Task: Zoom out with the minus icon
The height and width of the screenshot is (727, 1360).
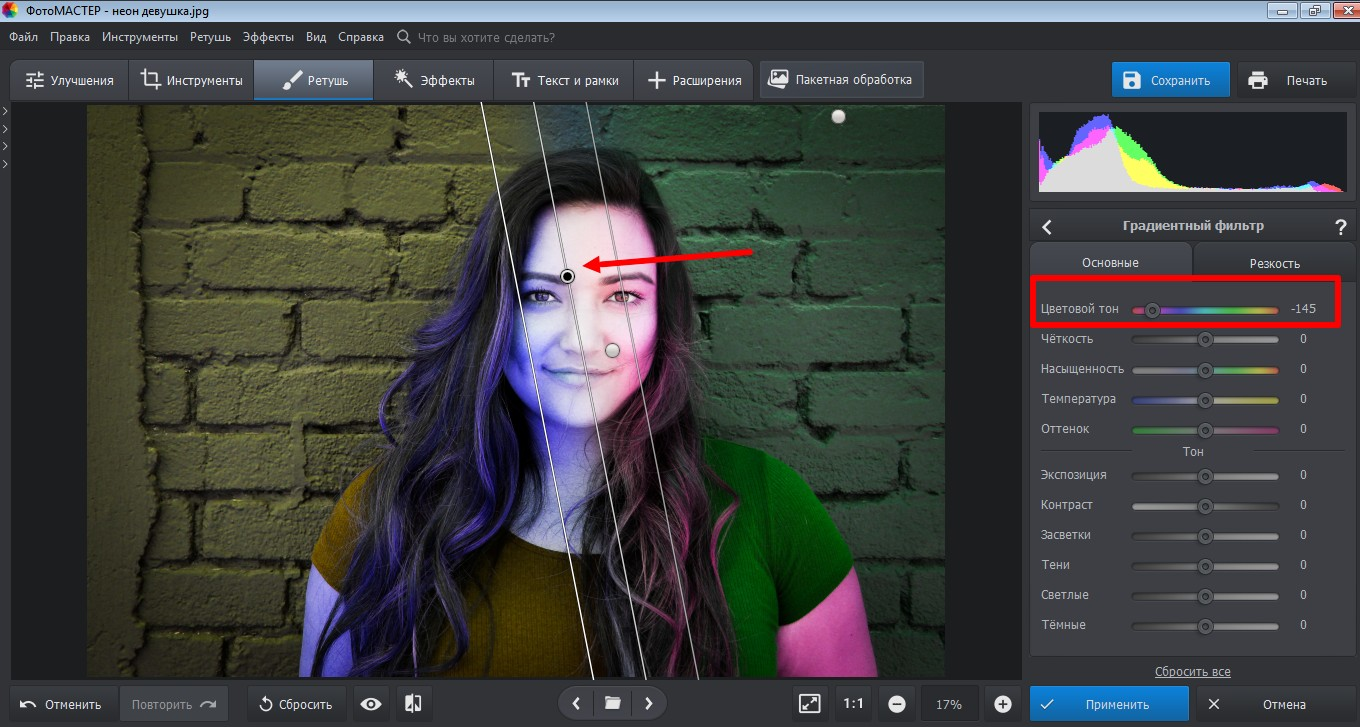Action: [x=897, y=704]
